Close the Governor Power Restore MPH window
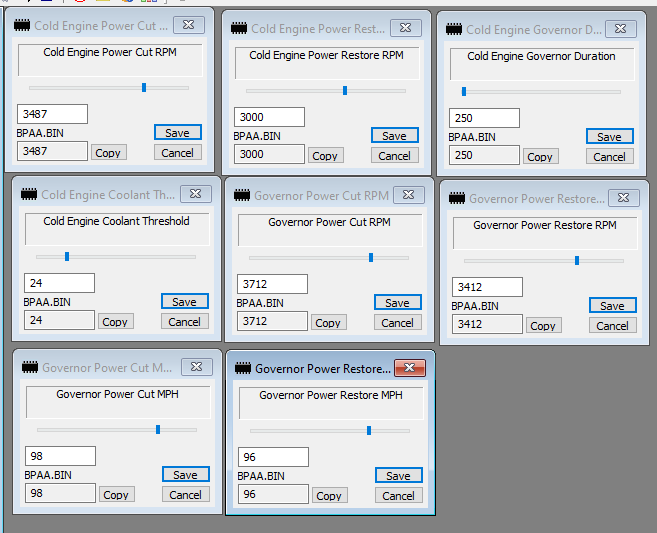The width and height of the screenshot is (657, 533). (410, 368)
